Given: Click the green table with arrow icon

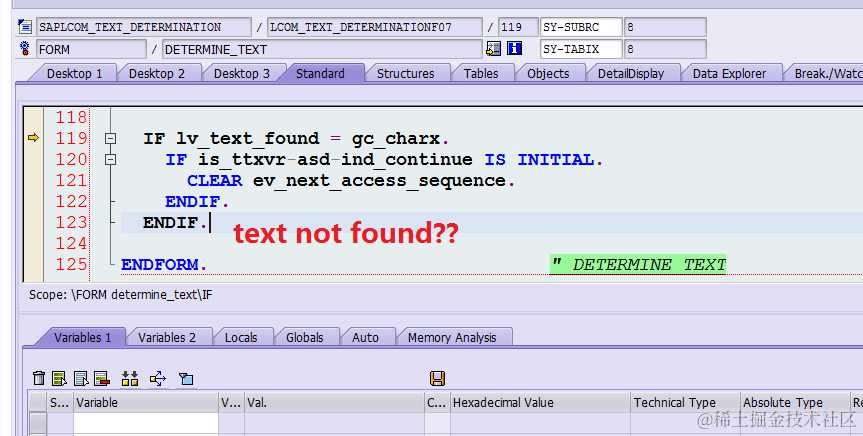Looking at the screenshot, I should pyautogui.click(x=59, y=378).
